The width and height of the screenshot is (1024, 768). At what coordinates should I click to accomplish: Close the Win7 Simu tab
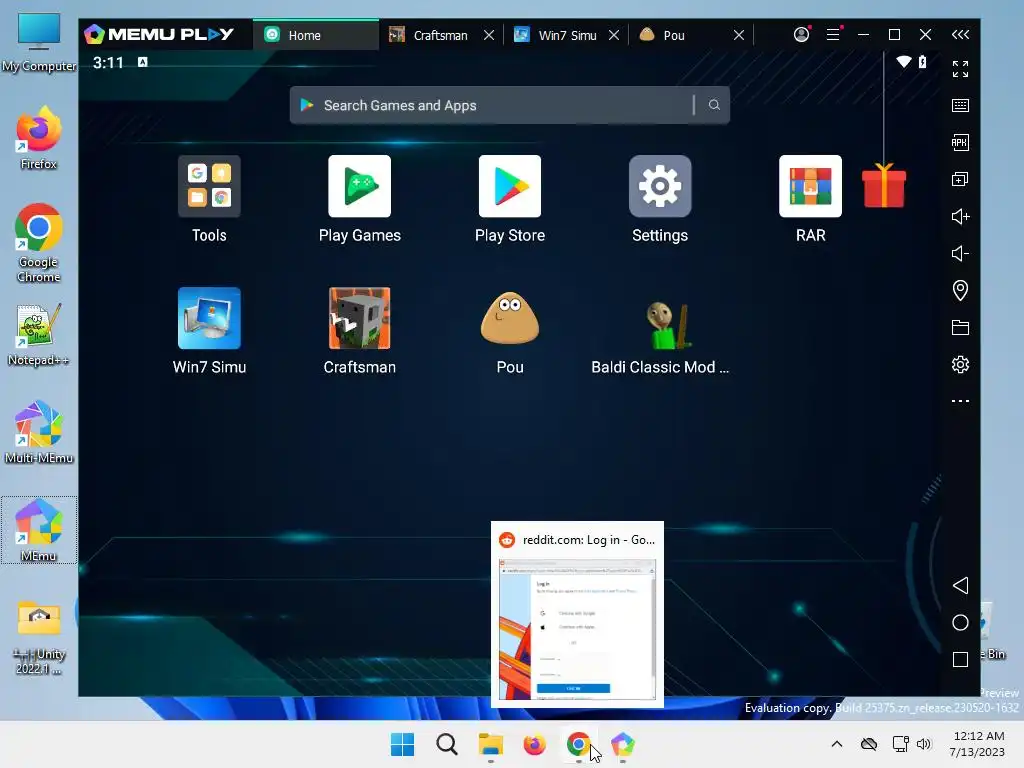coord(614,35)
